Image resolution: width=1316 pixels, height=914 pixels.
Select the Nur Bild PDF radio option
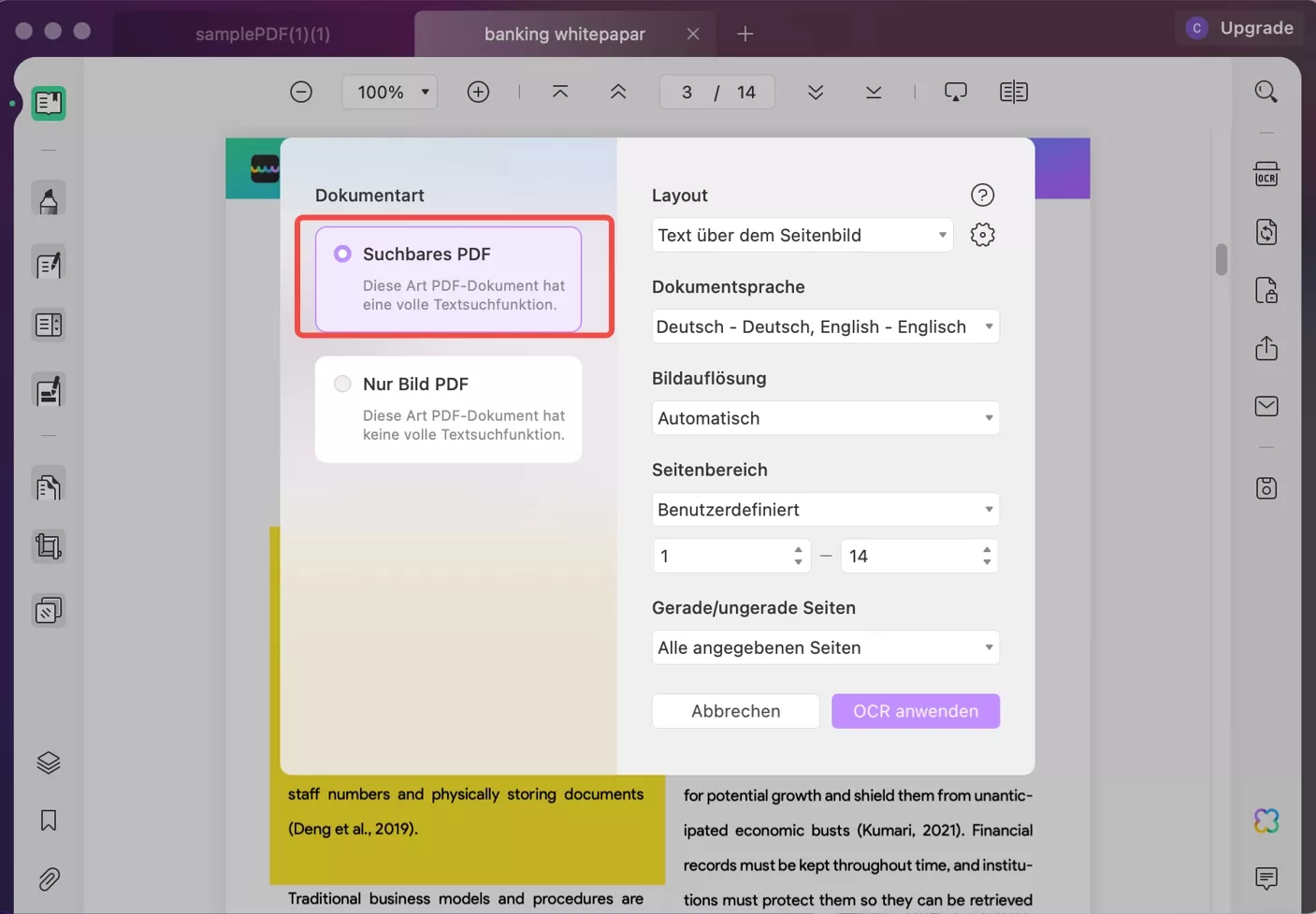pos(343,384)
